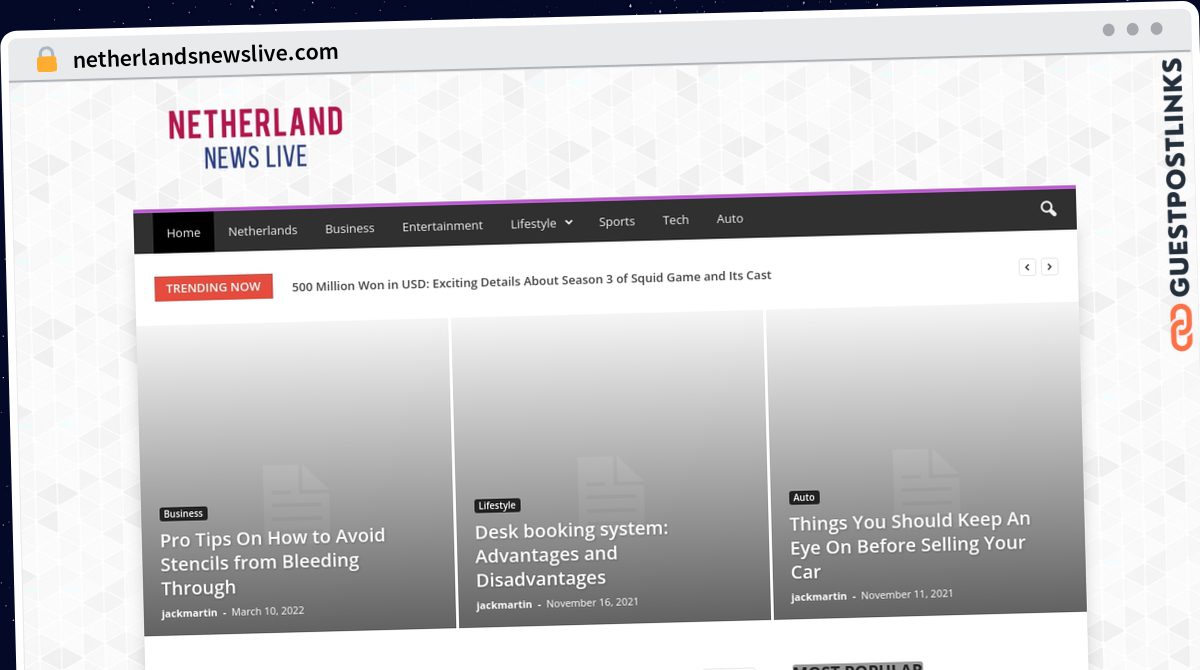Viewport: 1200px width, 670px height.
Task: Click the Trending Now label
Action: (x=213, y=288)
